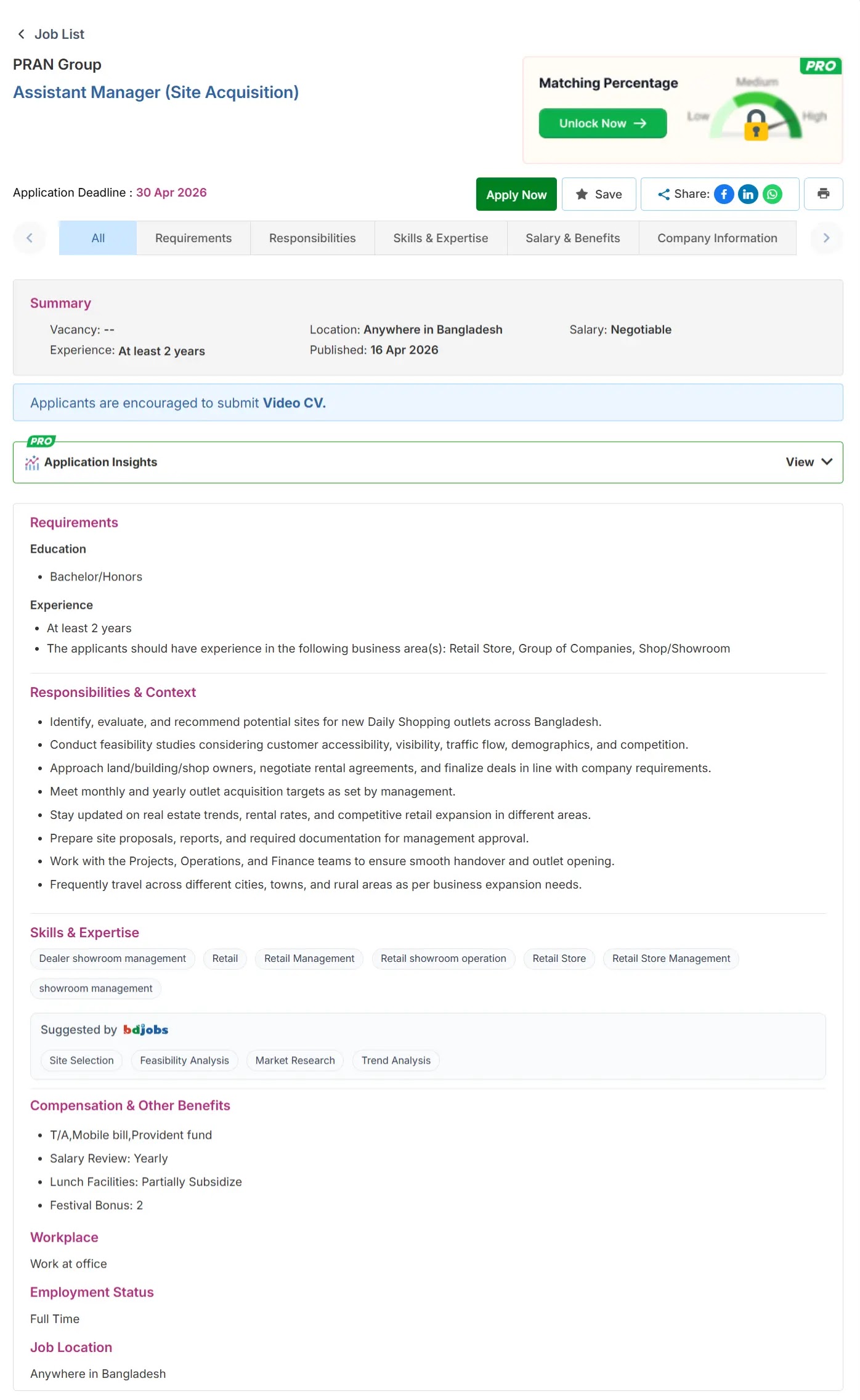
Task: Select the Company Information tab
Action: [x=717, y=238]
